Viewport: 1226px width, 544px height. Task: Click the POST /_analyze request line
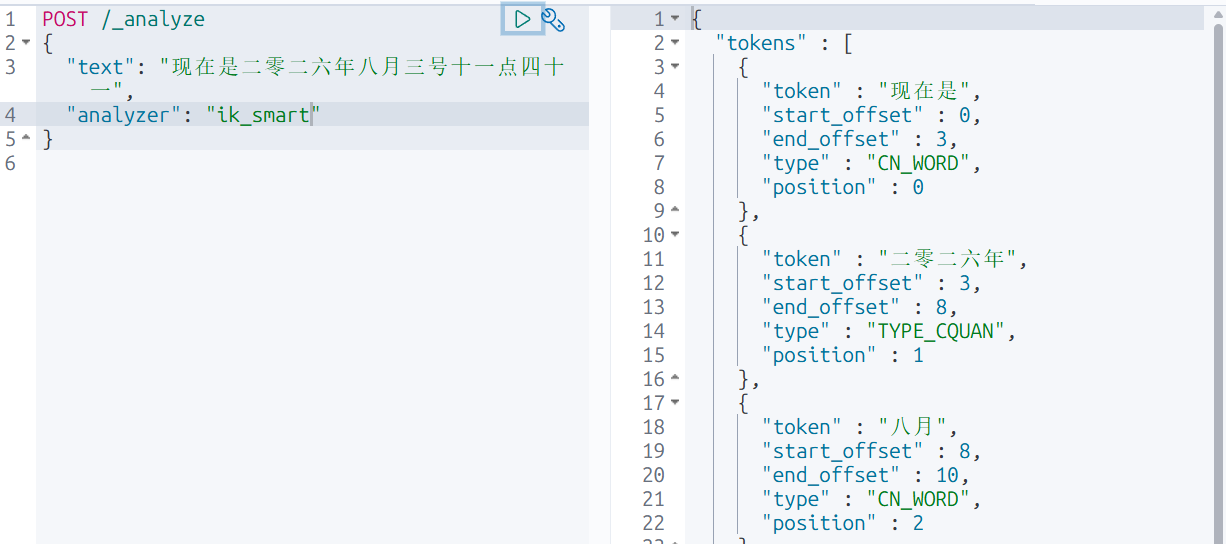pos(123,19)
